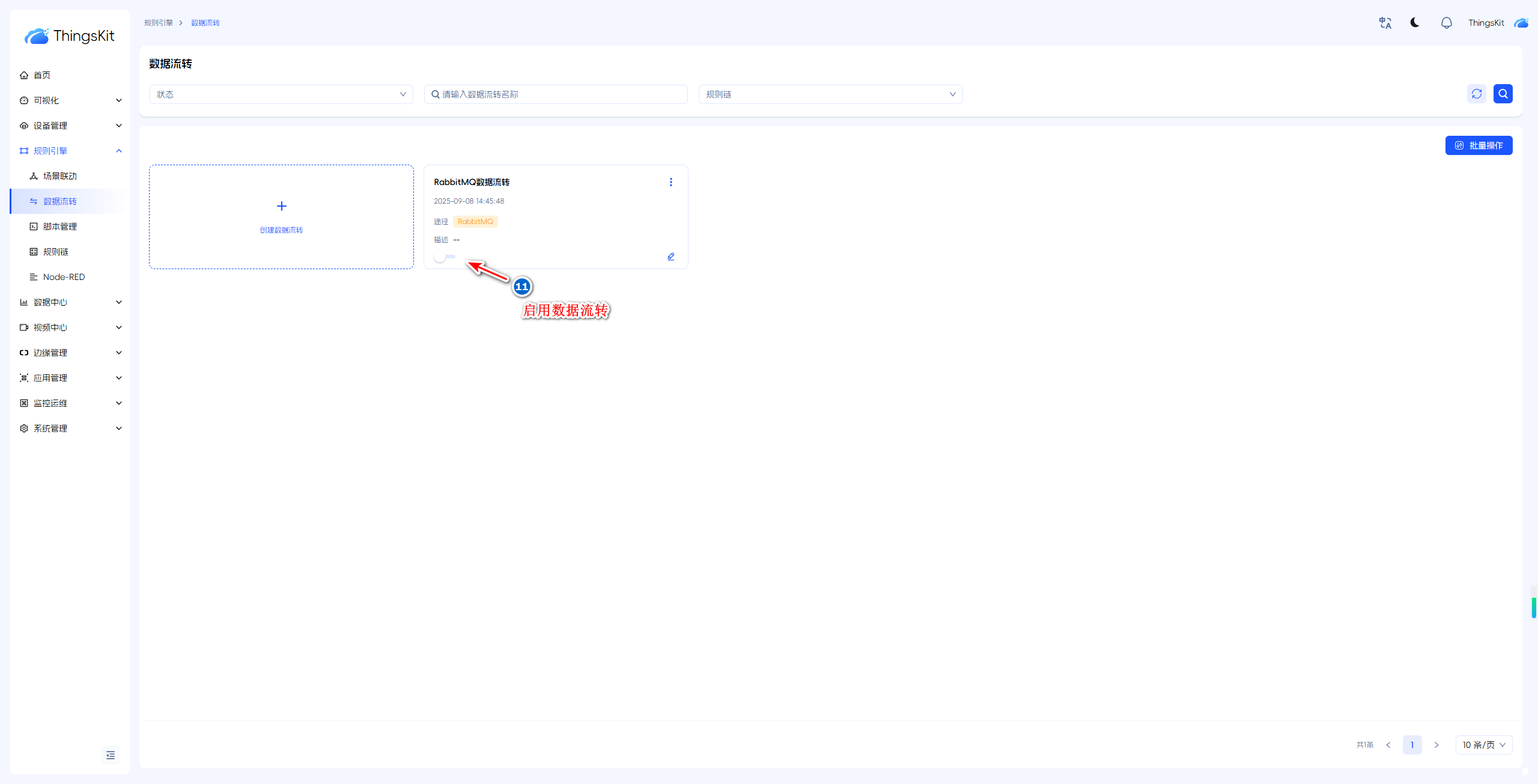Click the 批量操作 button
The height and width of the screenshot is (784, 1538).
(1479, 145)
